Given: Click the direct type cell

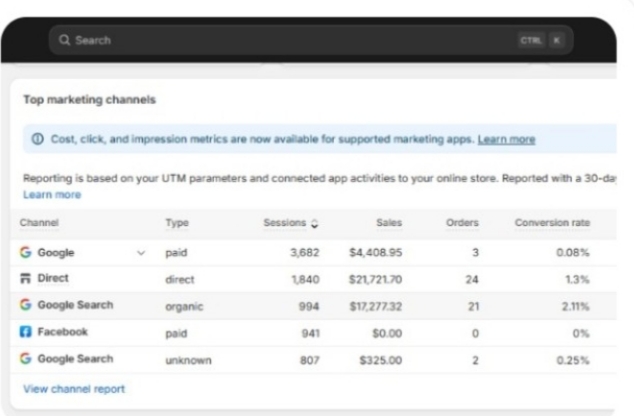Looking at the screenshot, I should 180,279.
